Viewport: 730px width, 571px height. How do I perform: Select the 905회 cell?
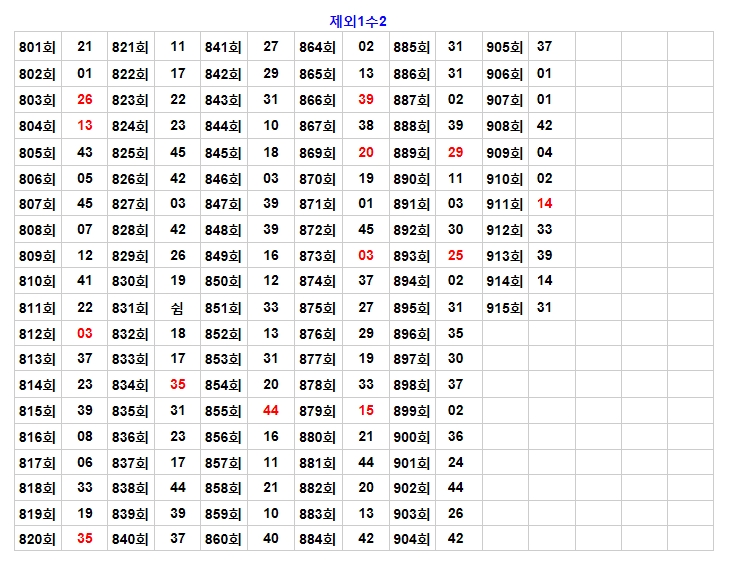504,47
